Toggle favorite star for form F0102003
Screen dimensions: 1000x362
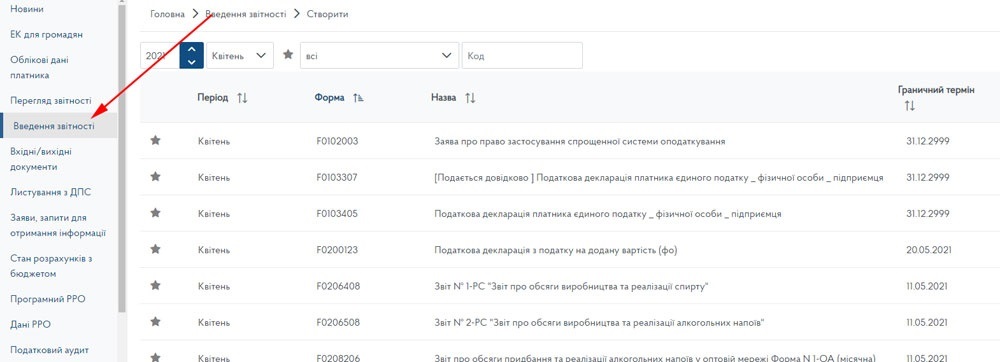pyautogui.click(x=155, y=140)
